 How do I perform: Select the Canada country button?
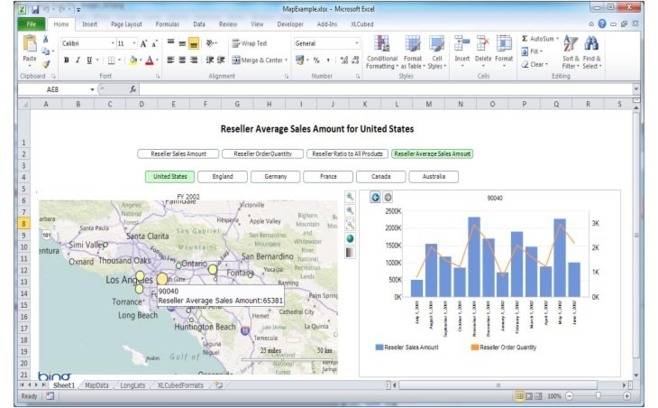pos(381,176)
